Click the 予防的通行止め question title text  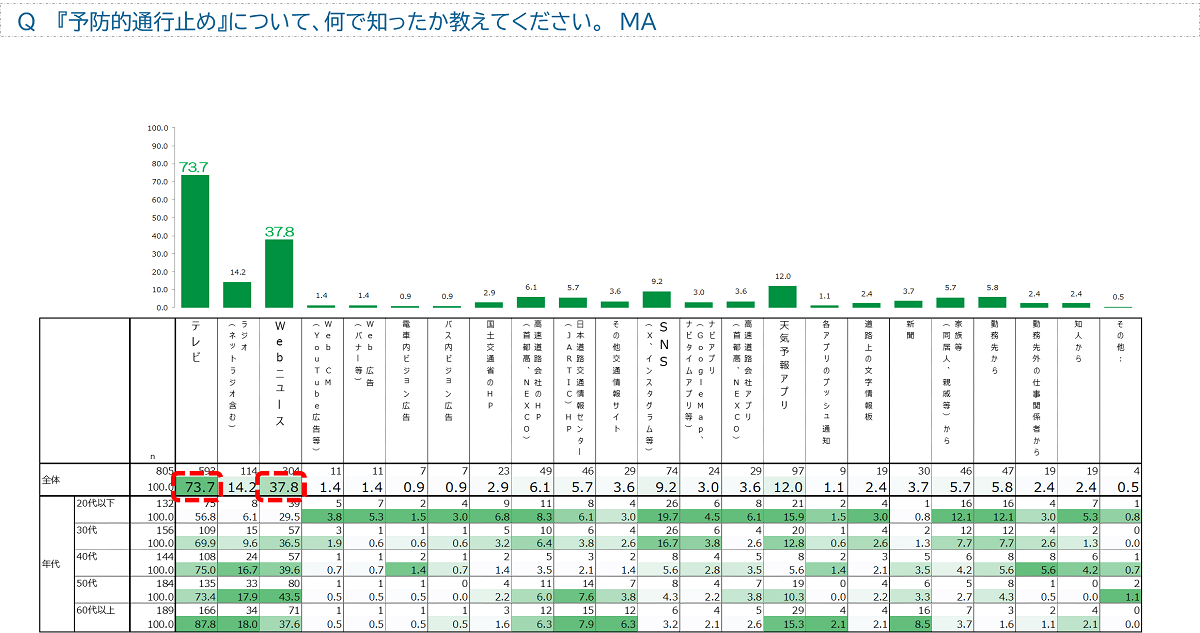(342, 21)
